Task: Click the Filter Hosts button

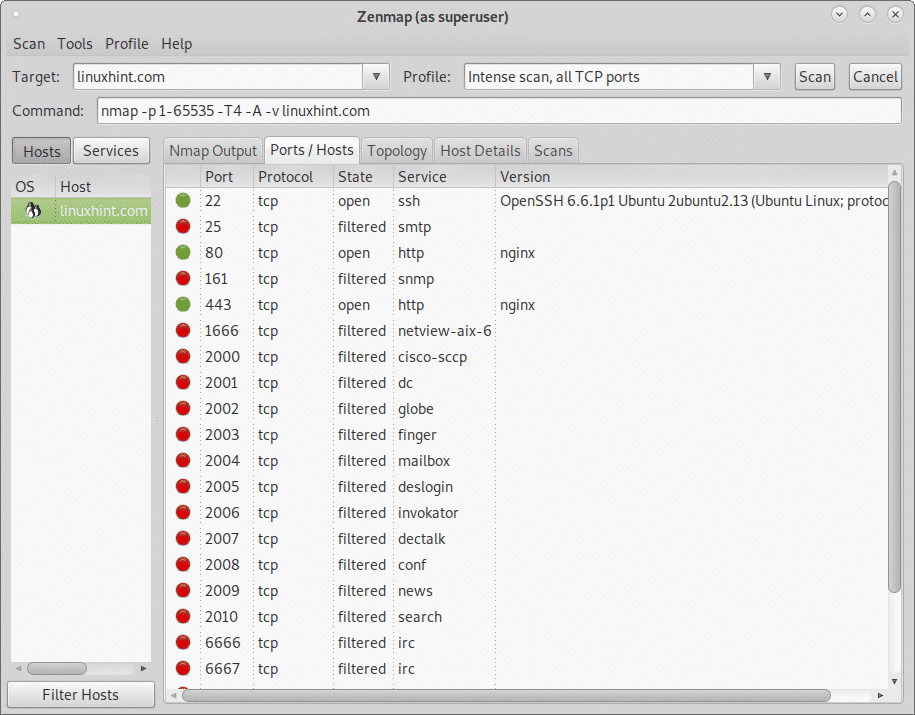Action: click(81, 695)
